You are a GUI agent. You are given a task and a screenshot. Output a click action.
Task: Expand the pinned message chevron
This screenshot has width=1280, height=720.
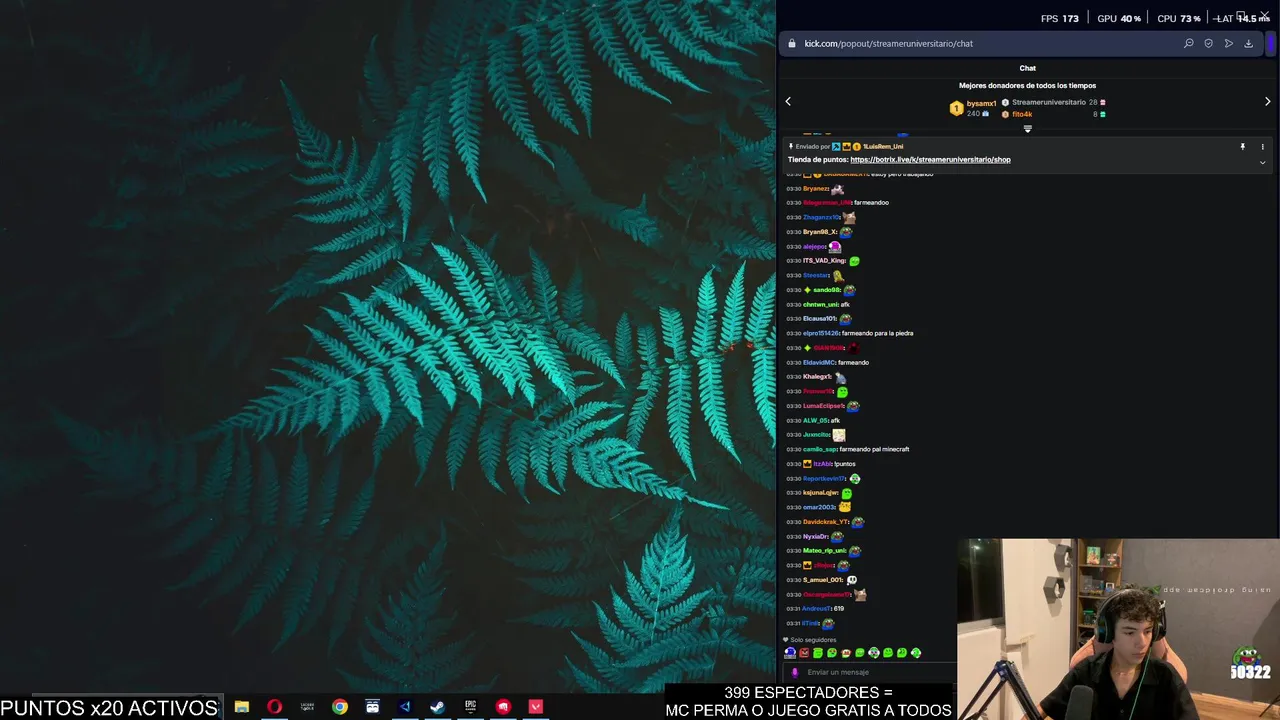(x=1262, y=162)
